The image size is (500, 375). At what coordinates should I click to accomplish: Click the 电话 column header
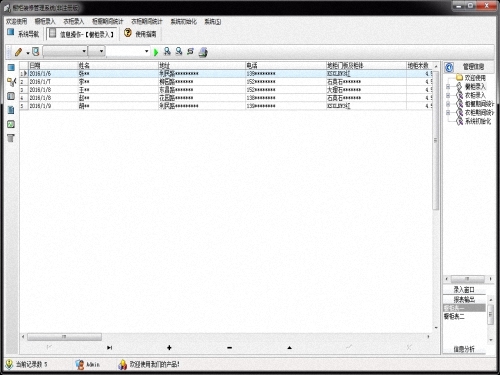[x=286, y=65]
